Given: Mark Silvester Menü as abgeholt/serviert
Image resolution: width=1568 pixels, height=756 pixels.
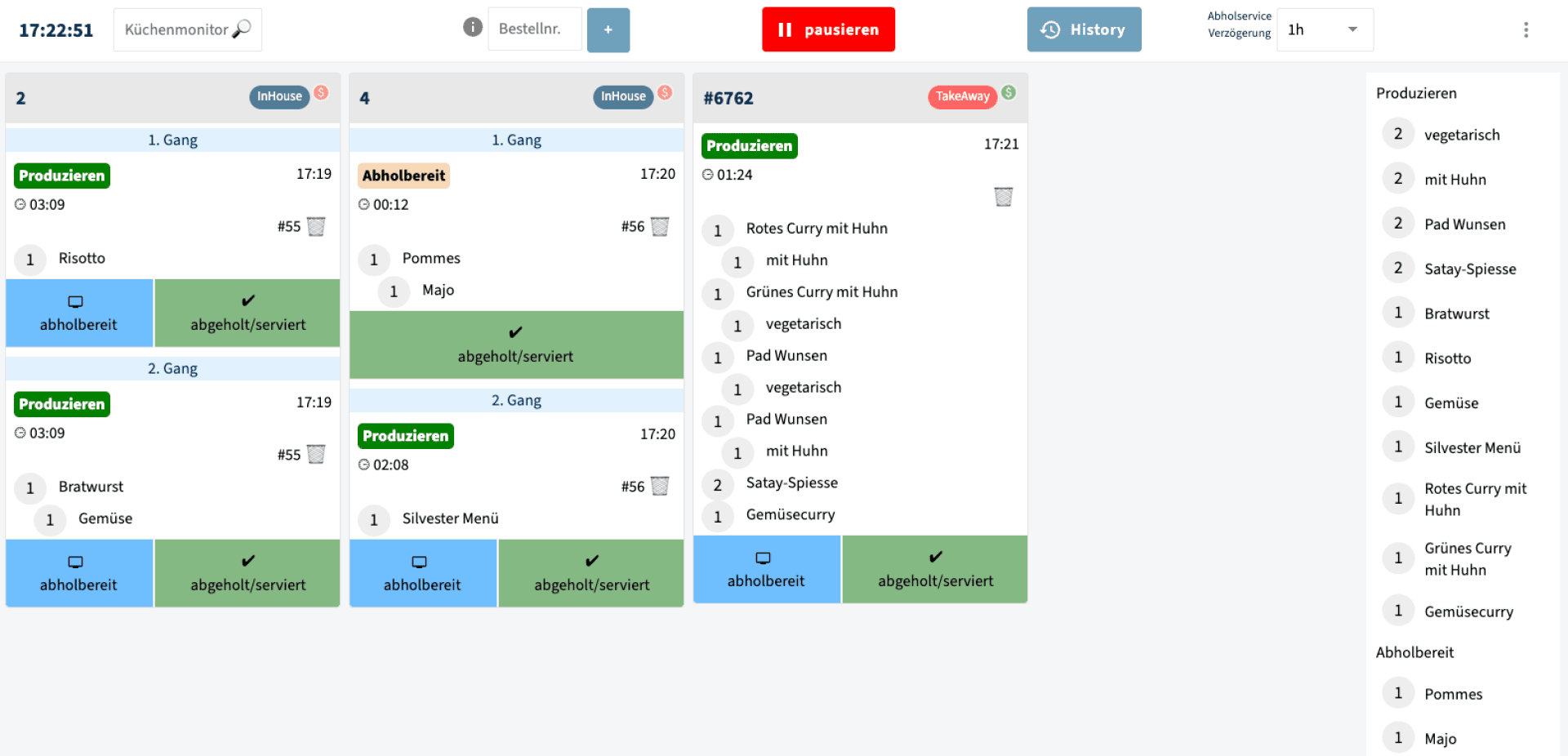Looking at the screenshot, I should pos(590,573).
